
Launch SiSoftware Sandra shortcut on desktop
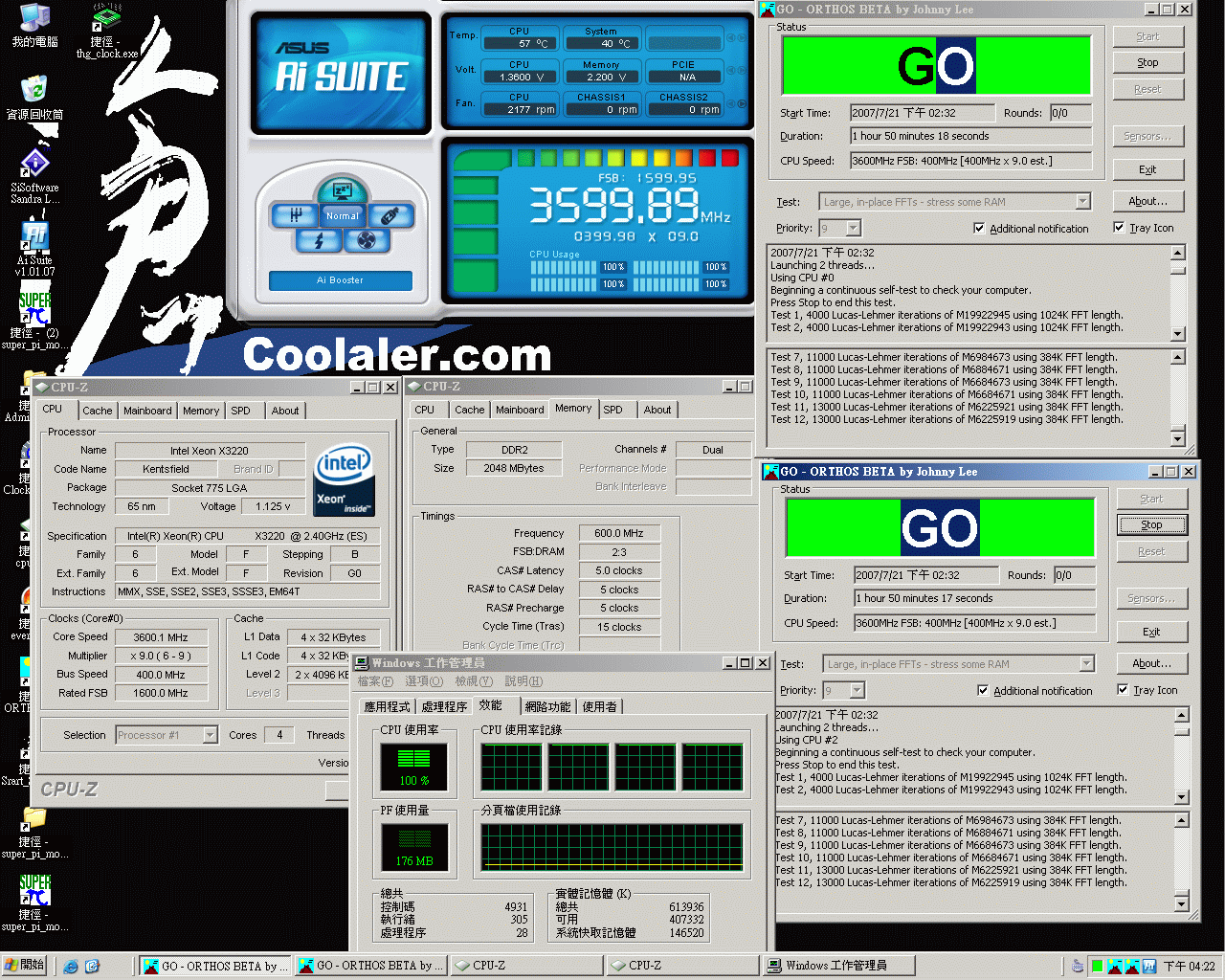pos(34,176)
